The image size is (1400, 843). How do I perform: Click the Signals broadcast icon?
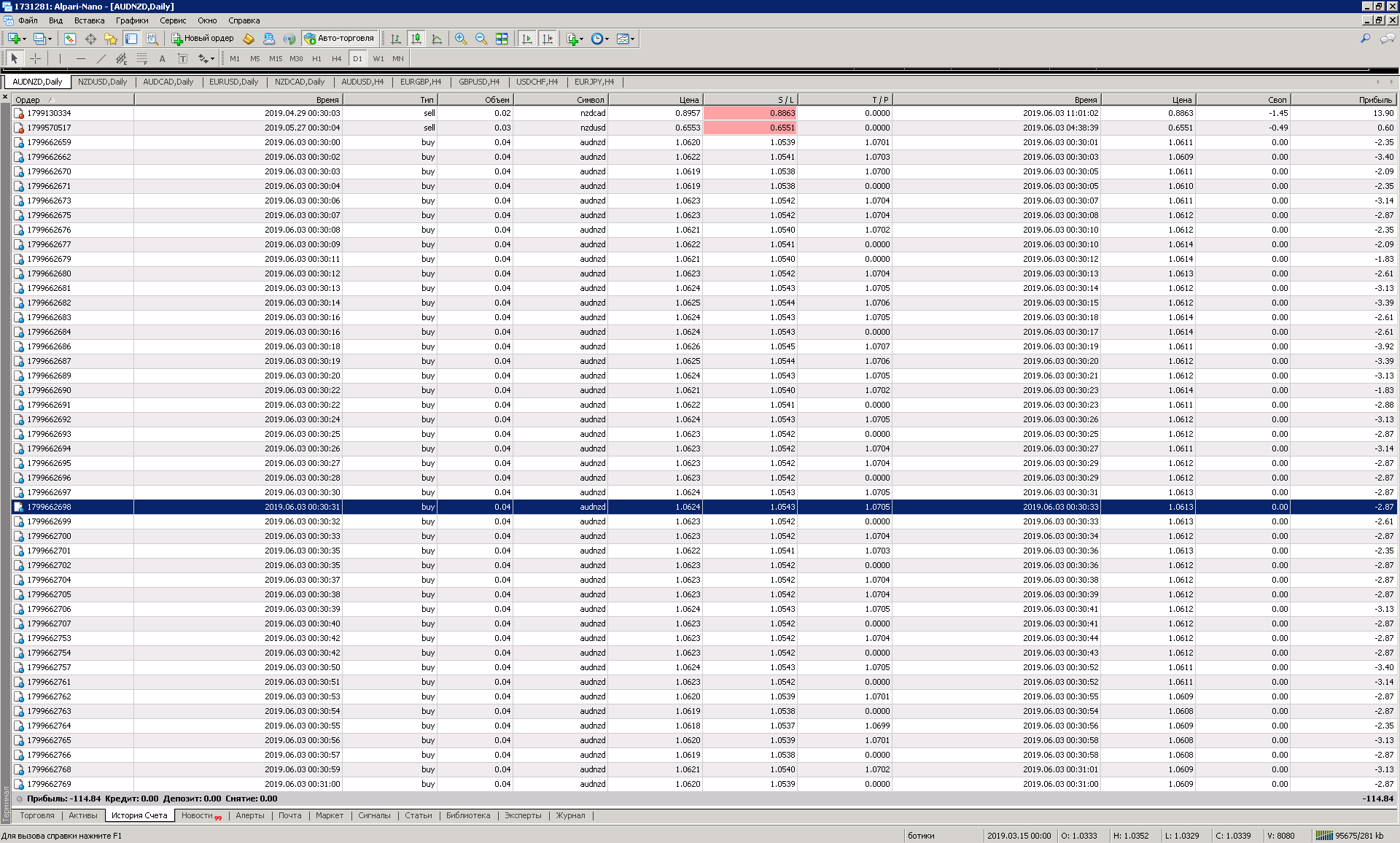coord(289,39)
